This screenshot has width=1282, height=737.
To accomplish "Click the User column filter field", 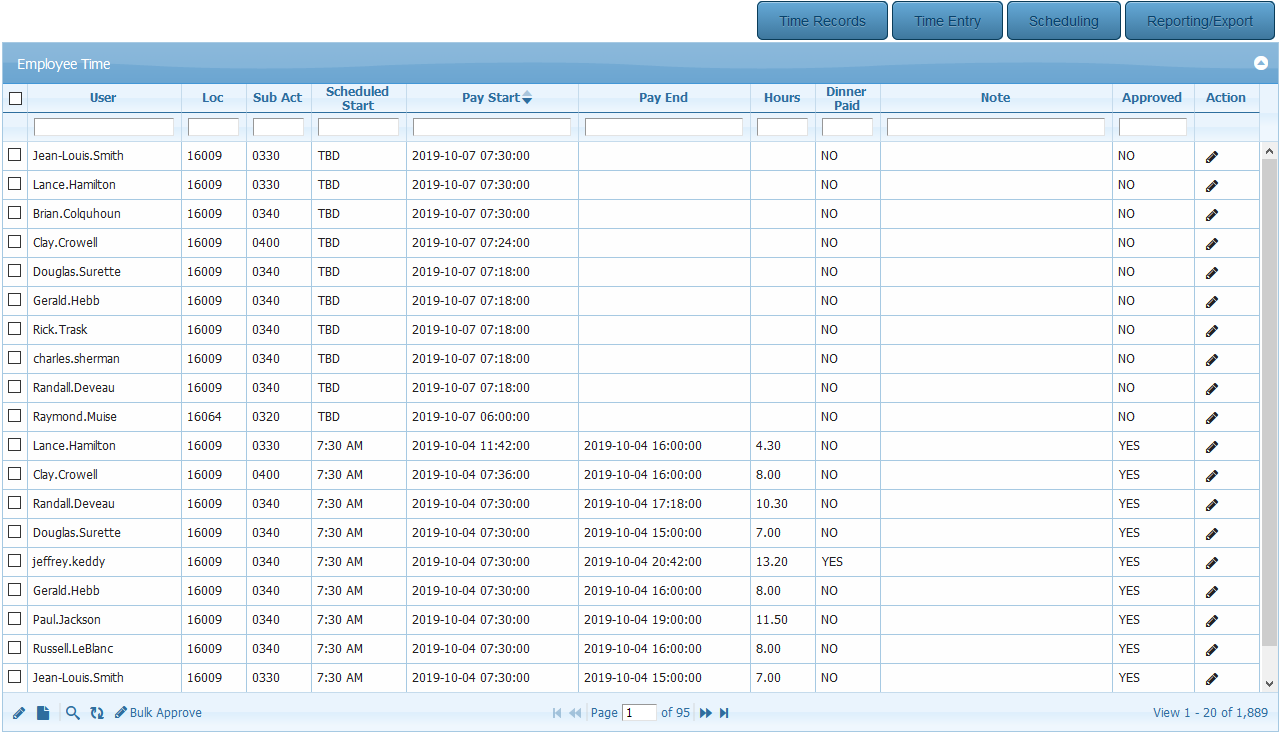I will point(104,127).
